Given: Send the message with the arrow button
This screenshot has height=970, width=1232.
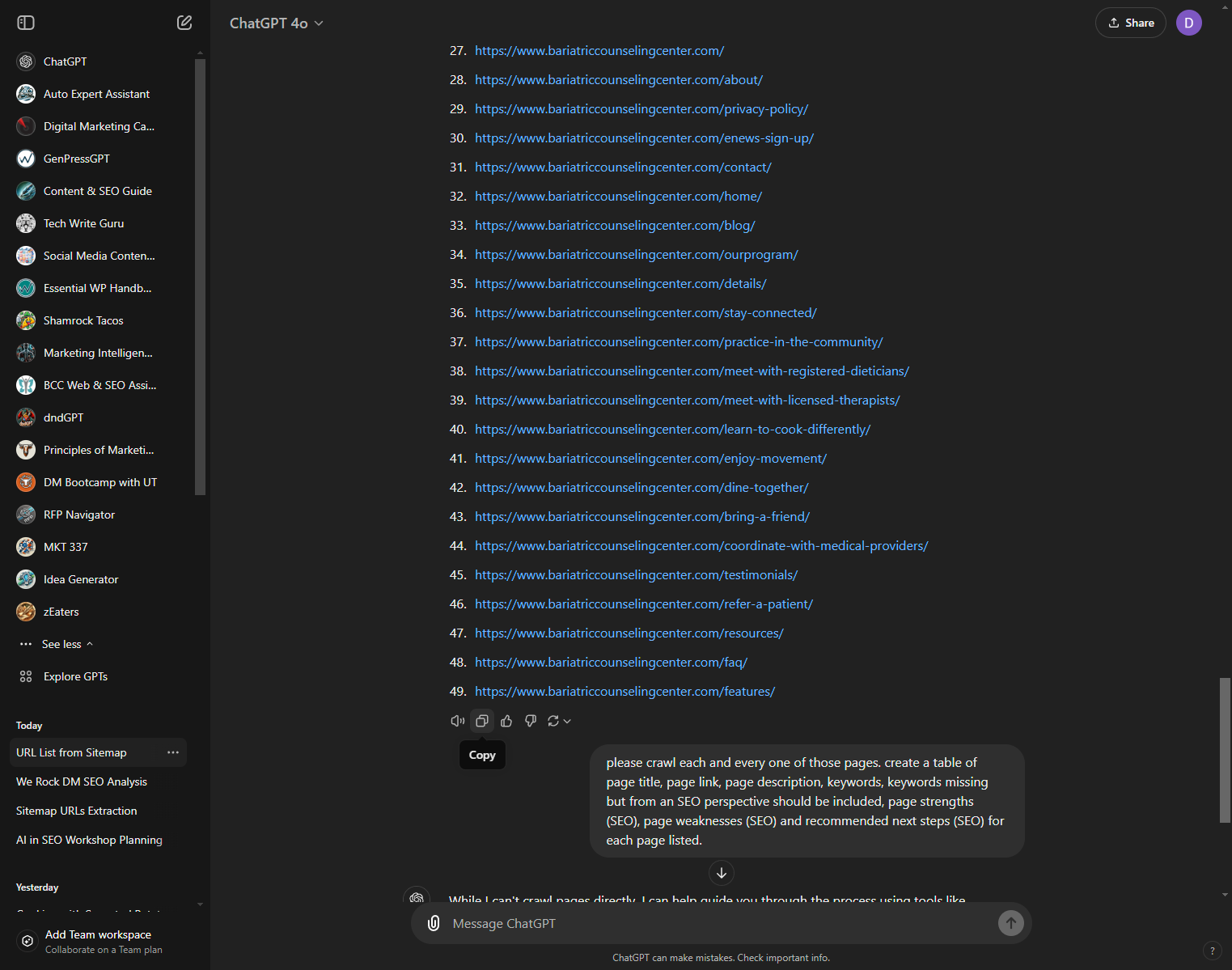Looking at the screenshot, I should pos(1011,923).
